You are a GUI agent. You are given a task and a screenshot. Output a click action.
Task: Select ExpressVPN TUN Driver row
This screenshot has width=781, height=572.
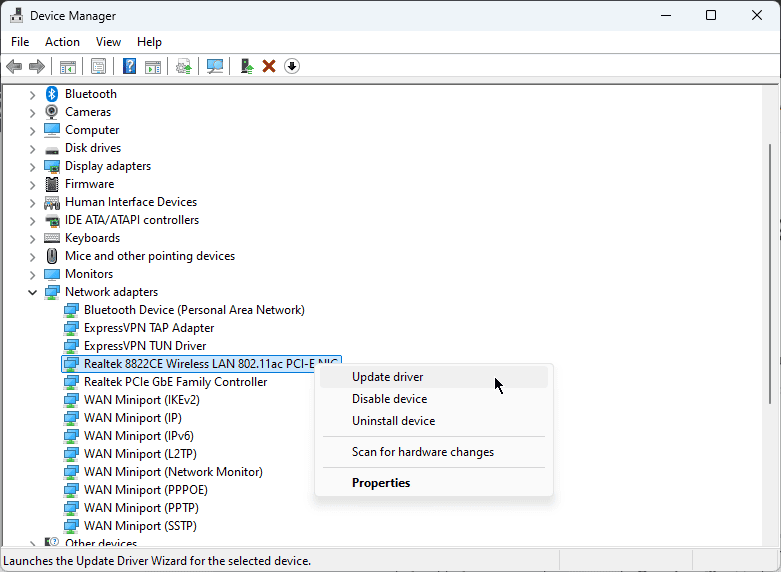145,346
